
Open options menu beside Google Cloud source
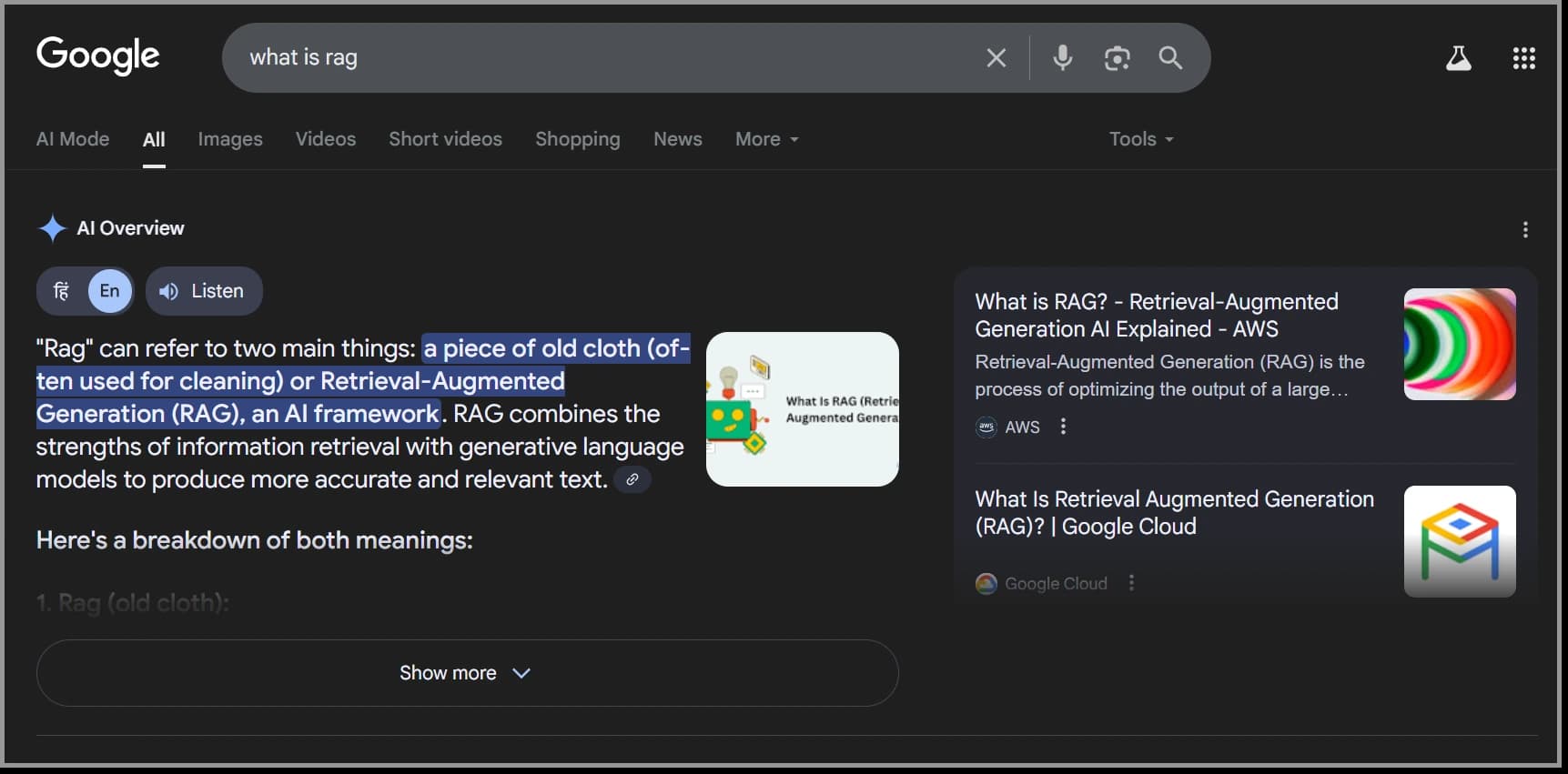1131,583
